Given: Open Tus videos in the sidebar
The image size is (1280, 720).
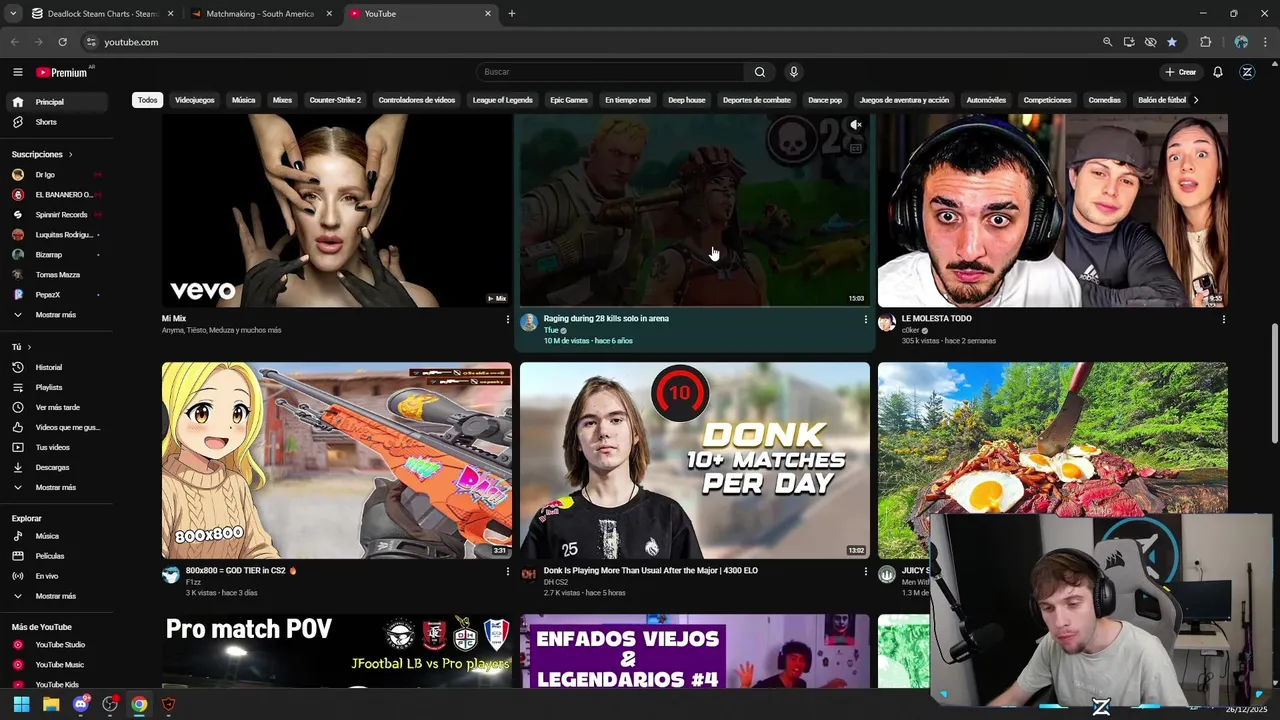Looking at the screenshot, I should coord(52,447).
